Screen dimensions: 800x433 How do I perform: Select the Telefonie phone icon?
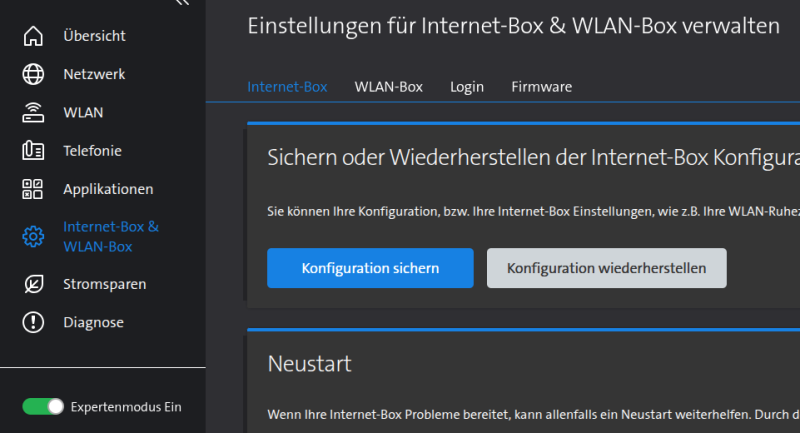[33, 151]
